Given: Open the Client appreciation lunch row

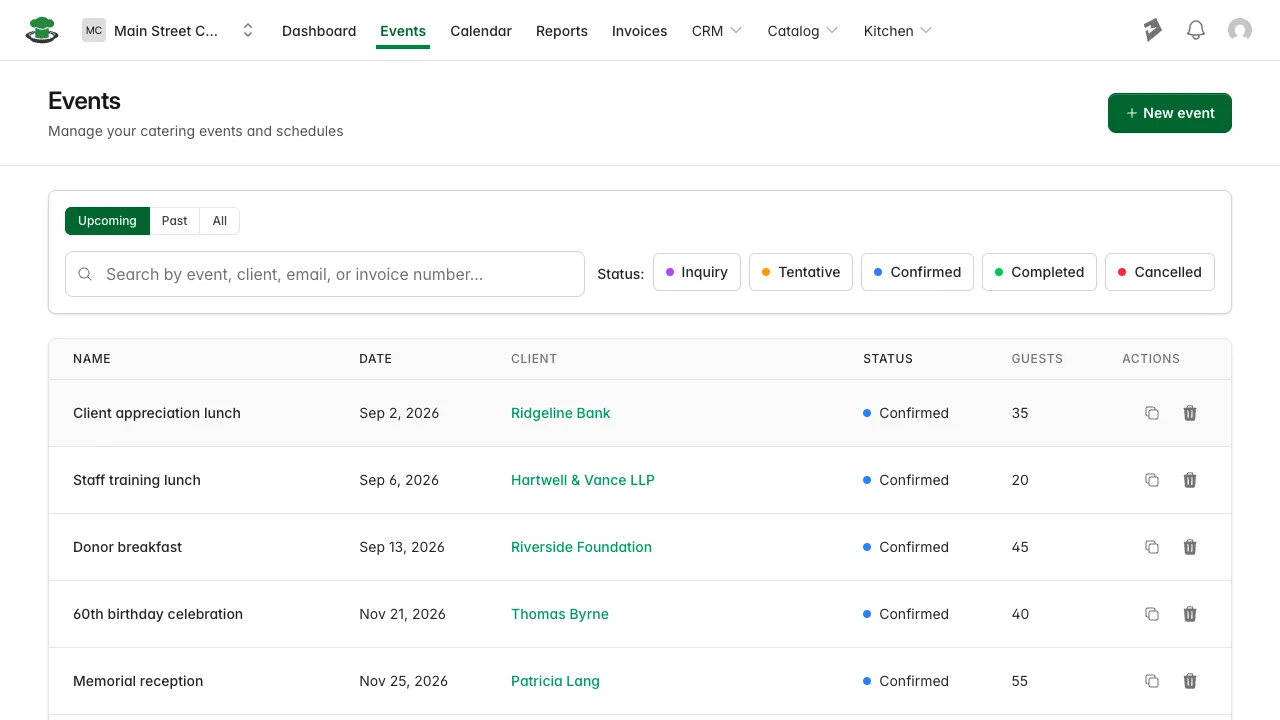Looking at the screenshot, I should click(x=640, y=413).
